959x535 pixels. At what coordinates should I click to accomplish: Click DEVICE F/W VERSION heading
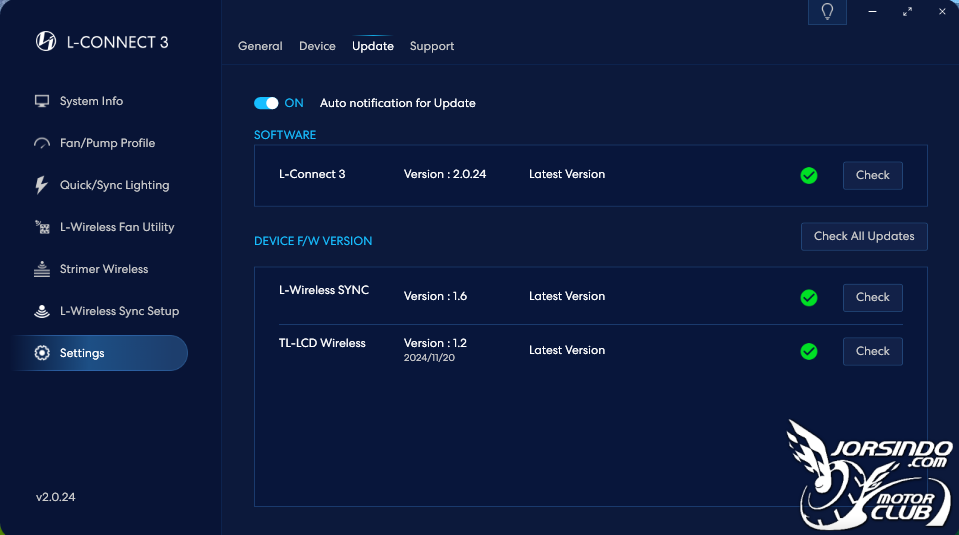pos(313,241)
